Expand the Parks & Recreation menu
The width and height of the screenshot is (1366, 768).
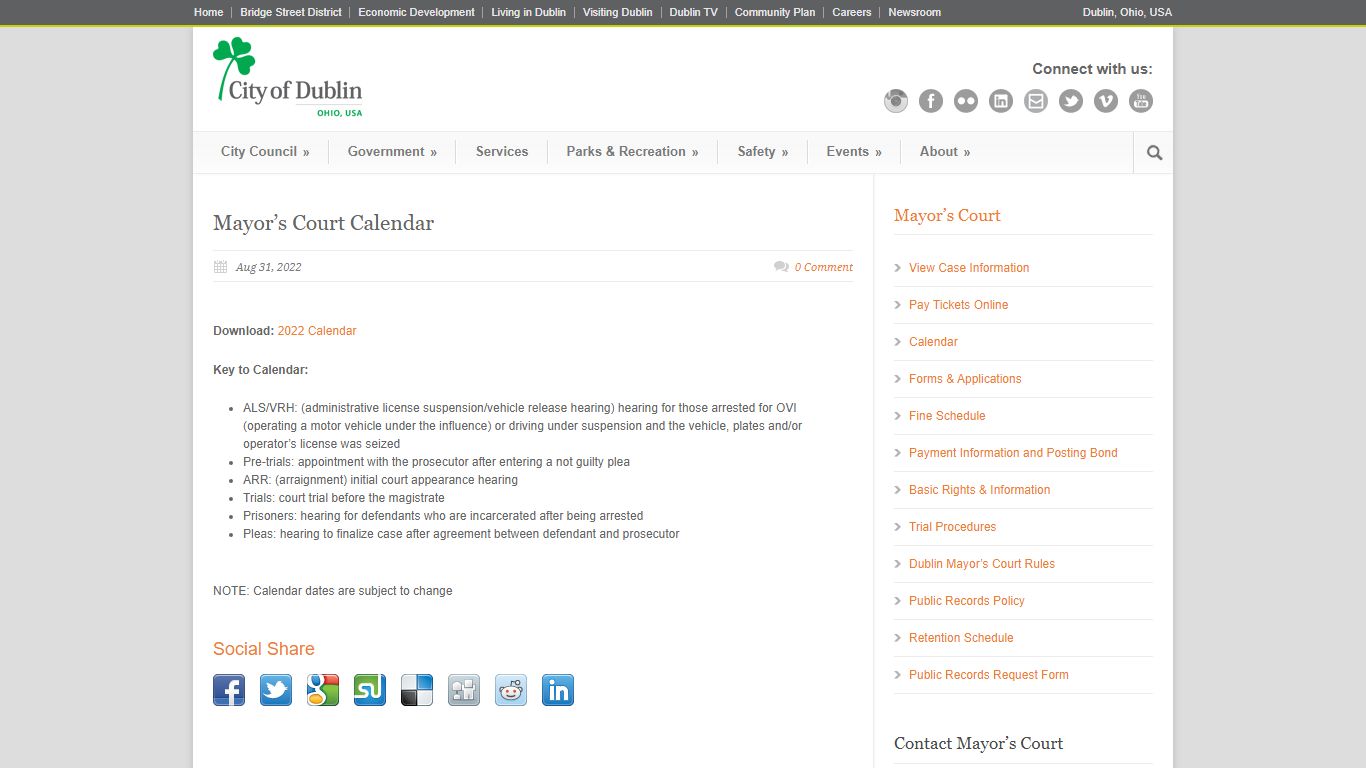click(x=632, y=152)
